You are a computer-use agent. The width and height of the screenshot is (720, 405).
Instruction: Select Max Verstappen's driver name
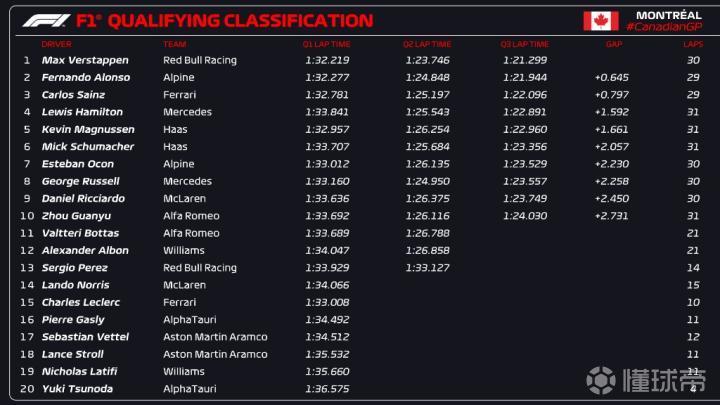(x=85, y=60)
